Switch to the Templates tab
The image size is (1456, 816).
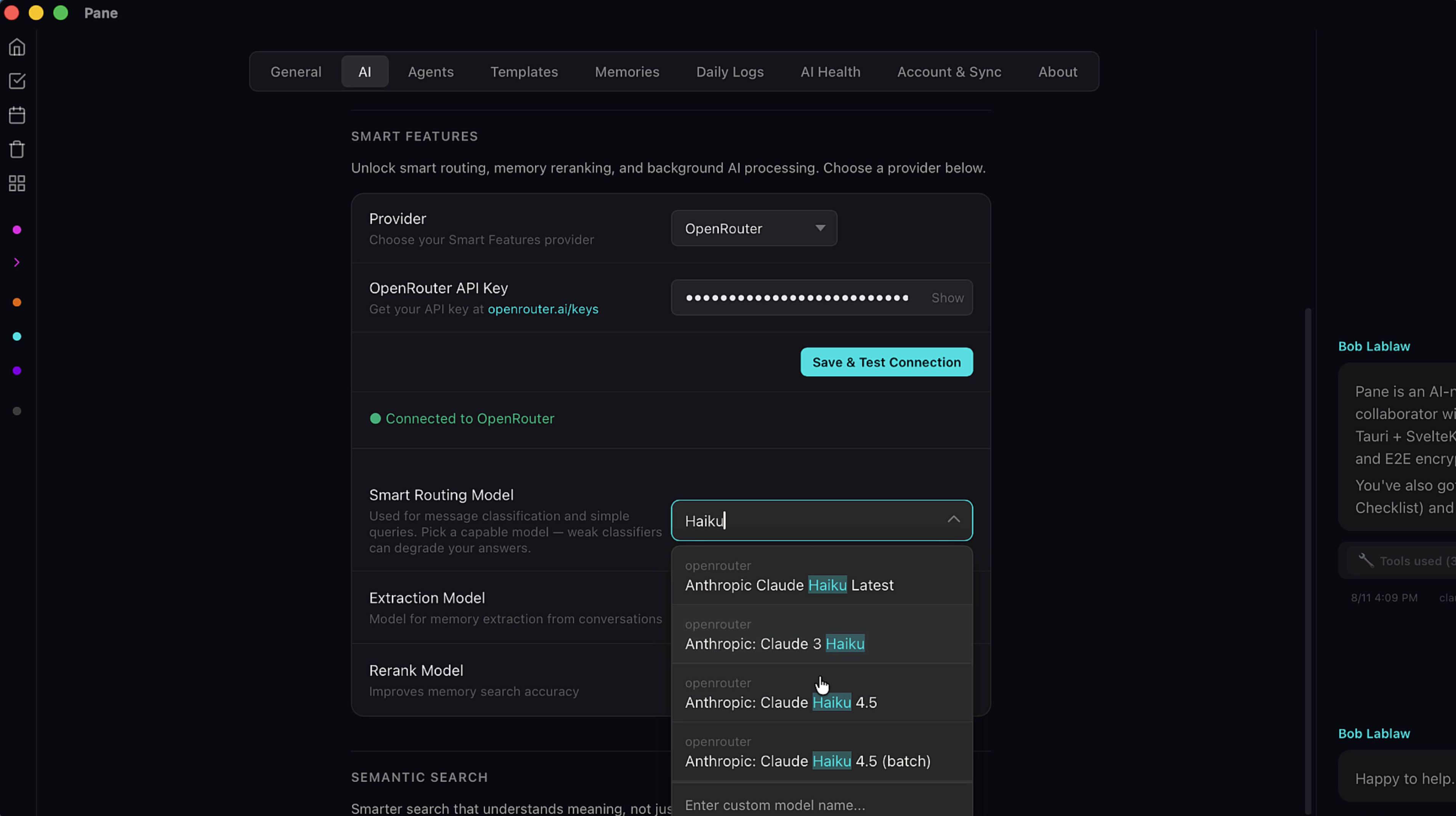tap(524, 72)
